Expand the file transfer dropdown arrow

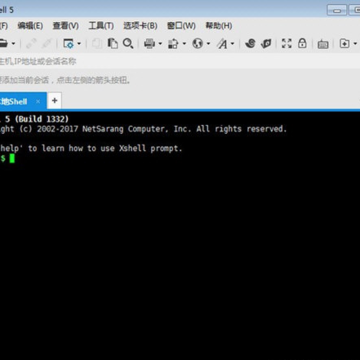pyautogui.click(x=184, y=44)
